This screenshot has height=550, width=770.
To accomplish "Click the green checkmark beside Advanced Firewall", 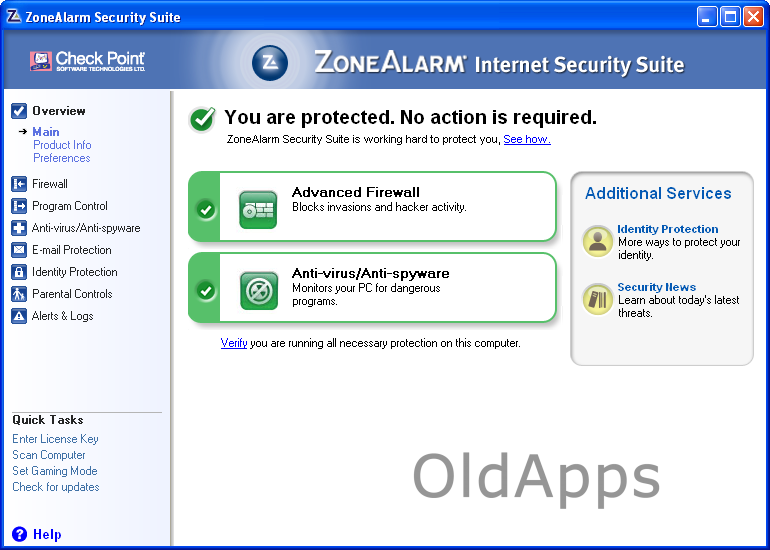I will (x=206, y=210).
